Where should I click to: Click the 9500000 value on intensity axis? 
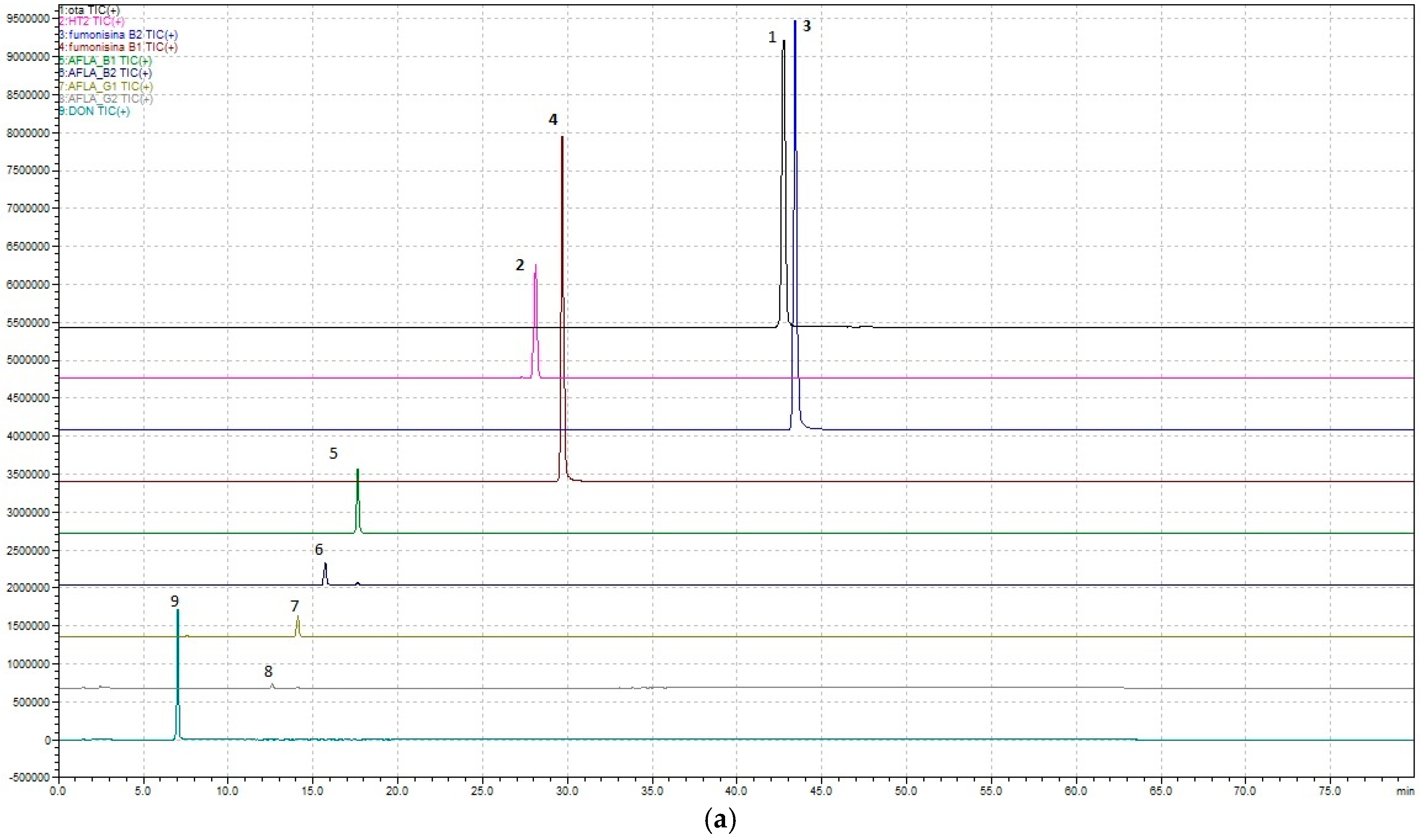pyautogui.click(x=28, y=19)
